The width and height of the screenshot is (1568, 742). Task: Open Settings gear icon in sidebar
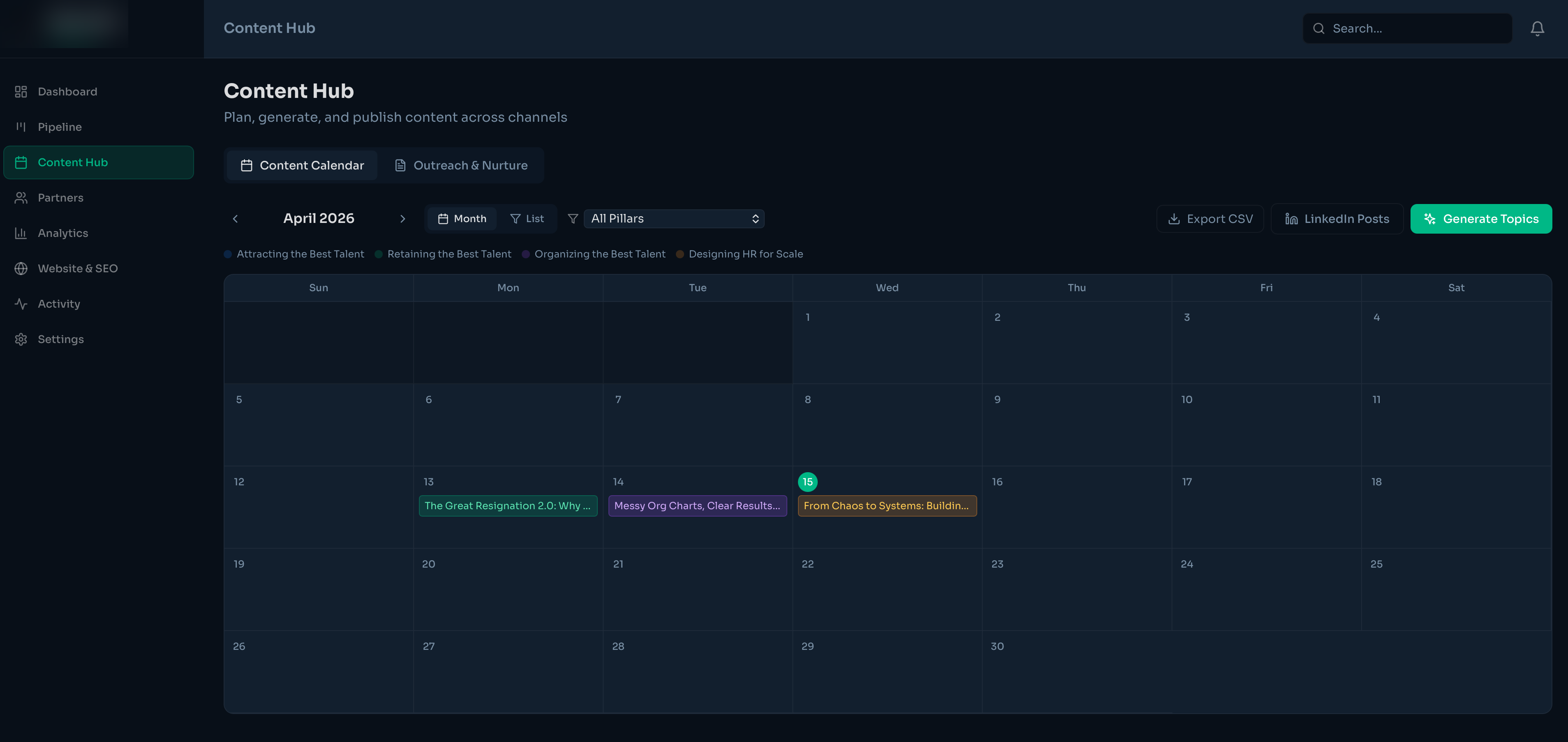click(21, 339)
